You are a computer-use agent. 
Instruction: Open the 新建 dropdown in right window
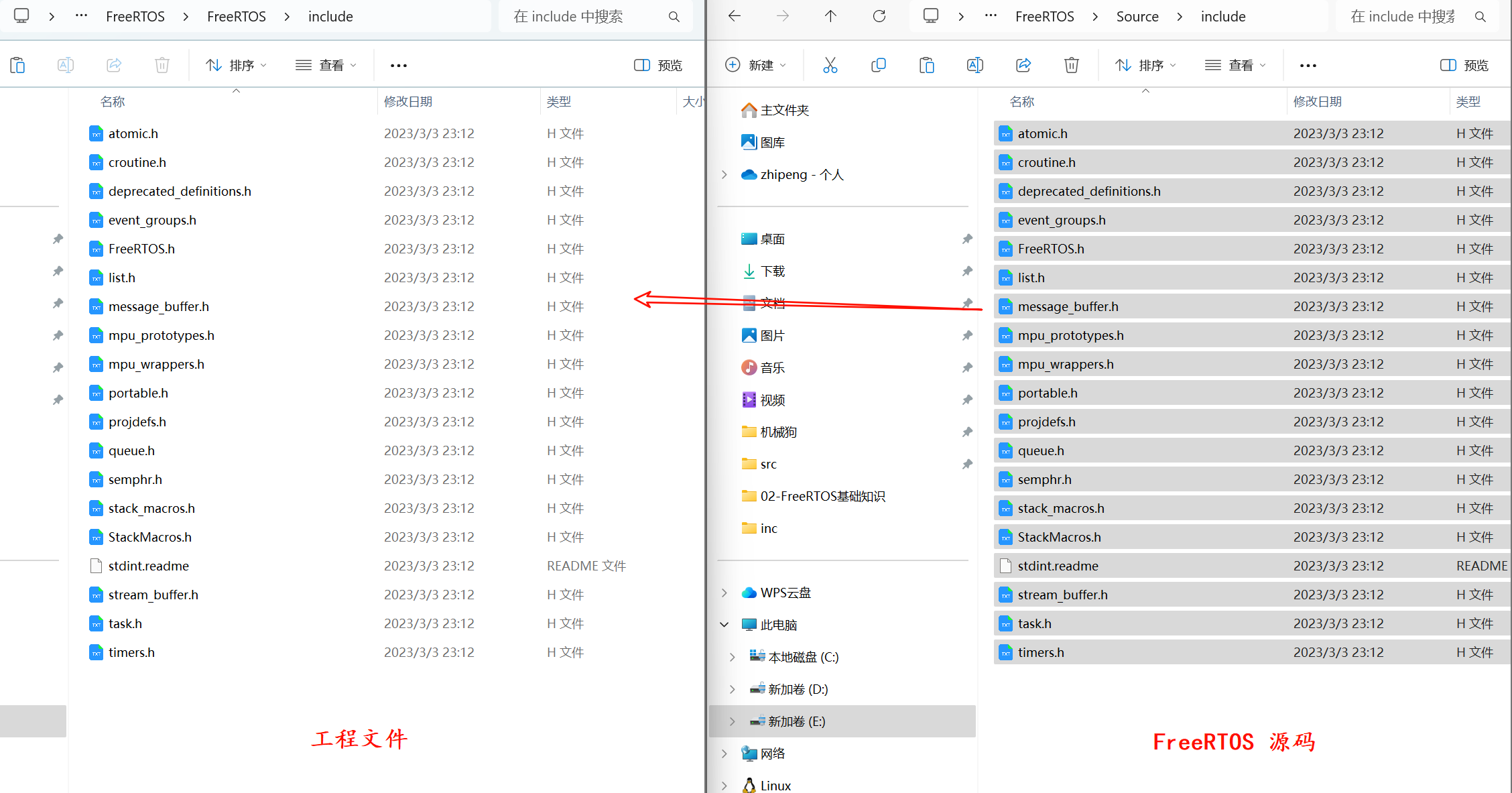click(756, 65)
